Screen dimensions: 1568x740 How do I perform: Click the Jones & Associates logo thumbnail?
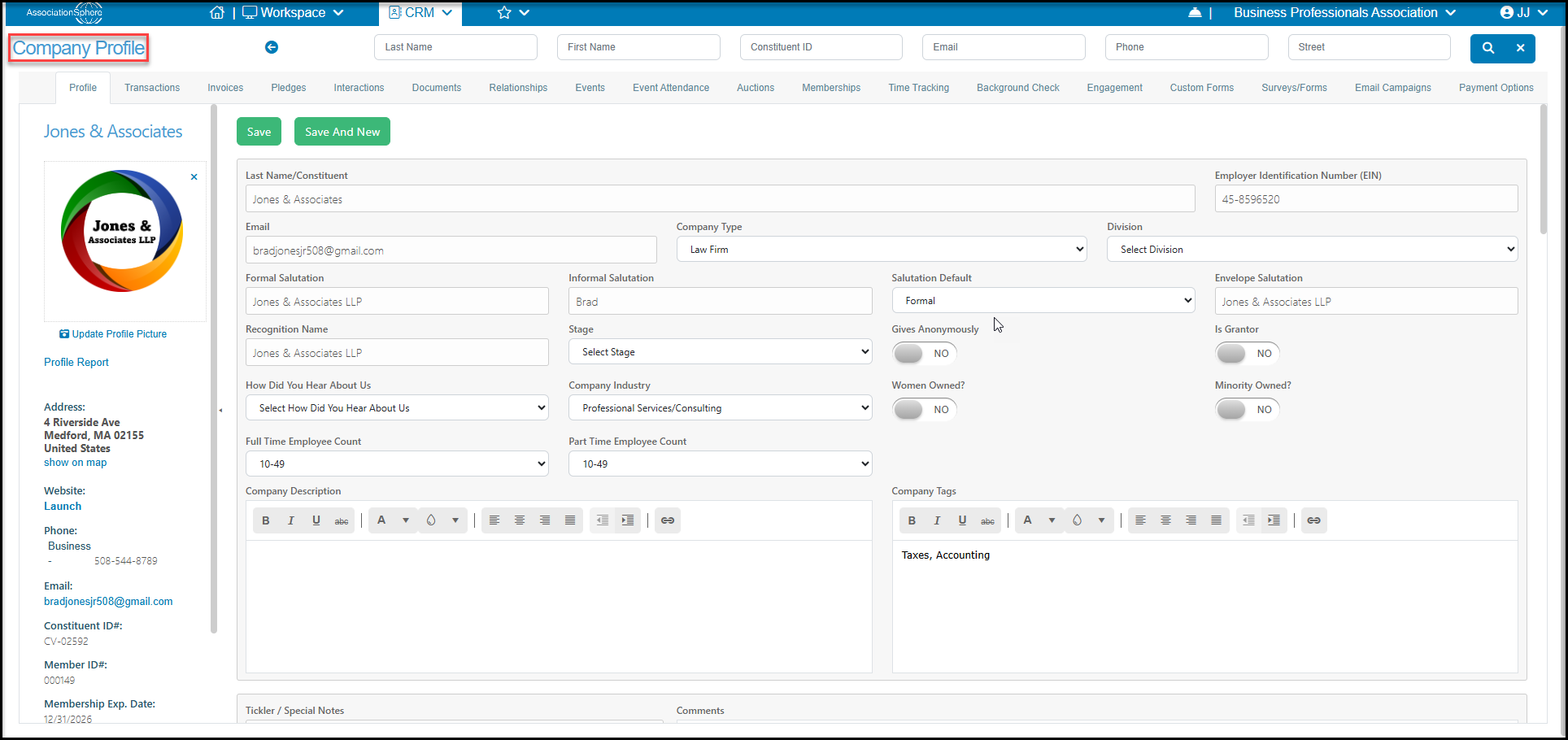point(122,231)
